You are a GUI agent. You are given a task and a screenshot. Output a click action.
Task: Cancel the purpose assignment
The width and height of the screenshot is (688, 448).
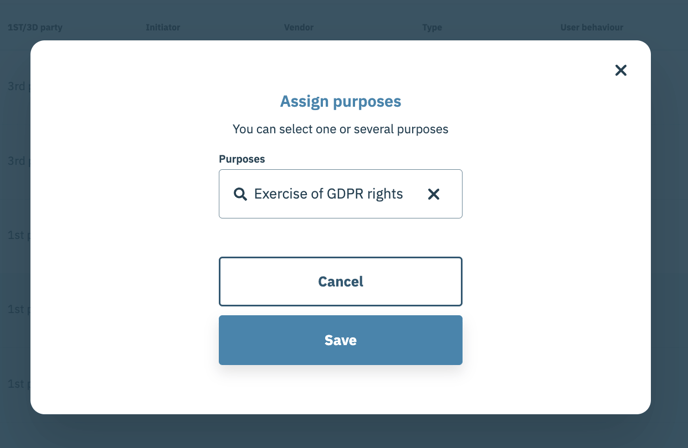(340, 281)
